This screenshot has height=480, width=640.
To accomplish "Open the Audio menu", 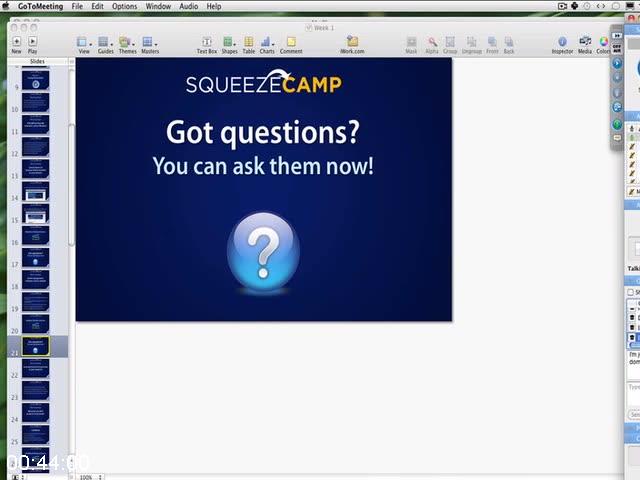I will (189, 6).
